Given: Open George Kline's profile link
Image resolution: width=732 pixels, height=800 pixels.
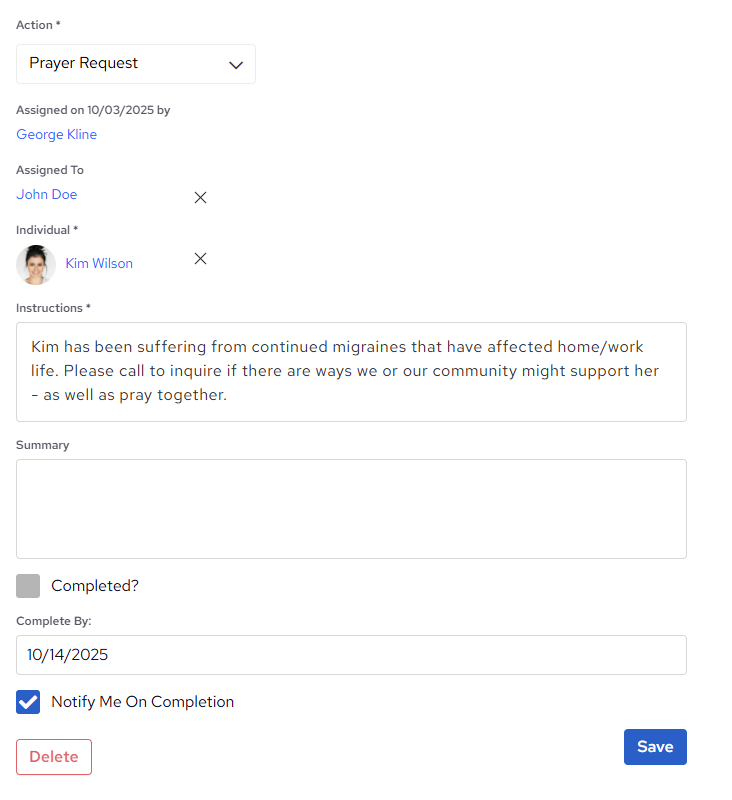Looking at the screenshot, I should pyautogui.click(x=56, y=134).
